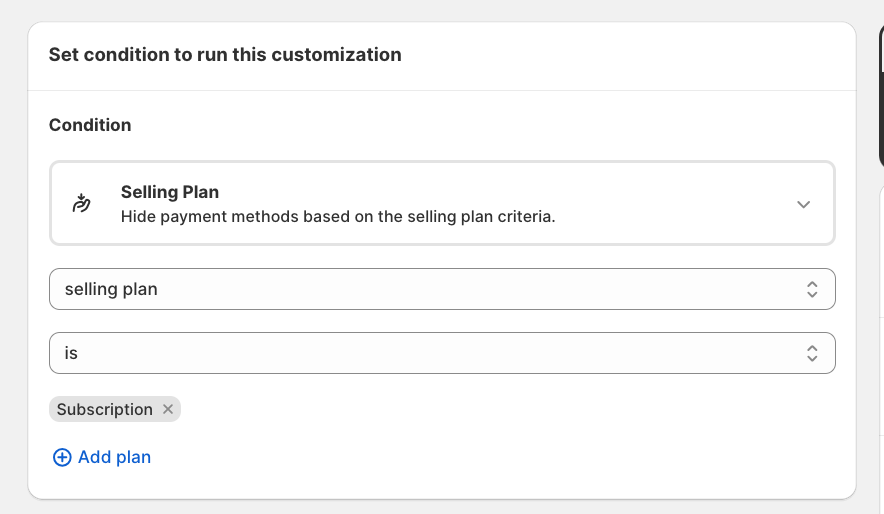Click the up-down arrows in "selling plan" selector
This screenshot has height=514, width=884.
coord(812,289)
